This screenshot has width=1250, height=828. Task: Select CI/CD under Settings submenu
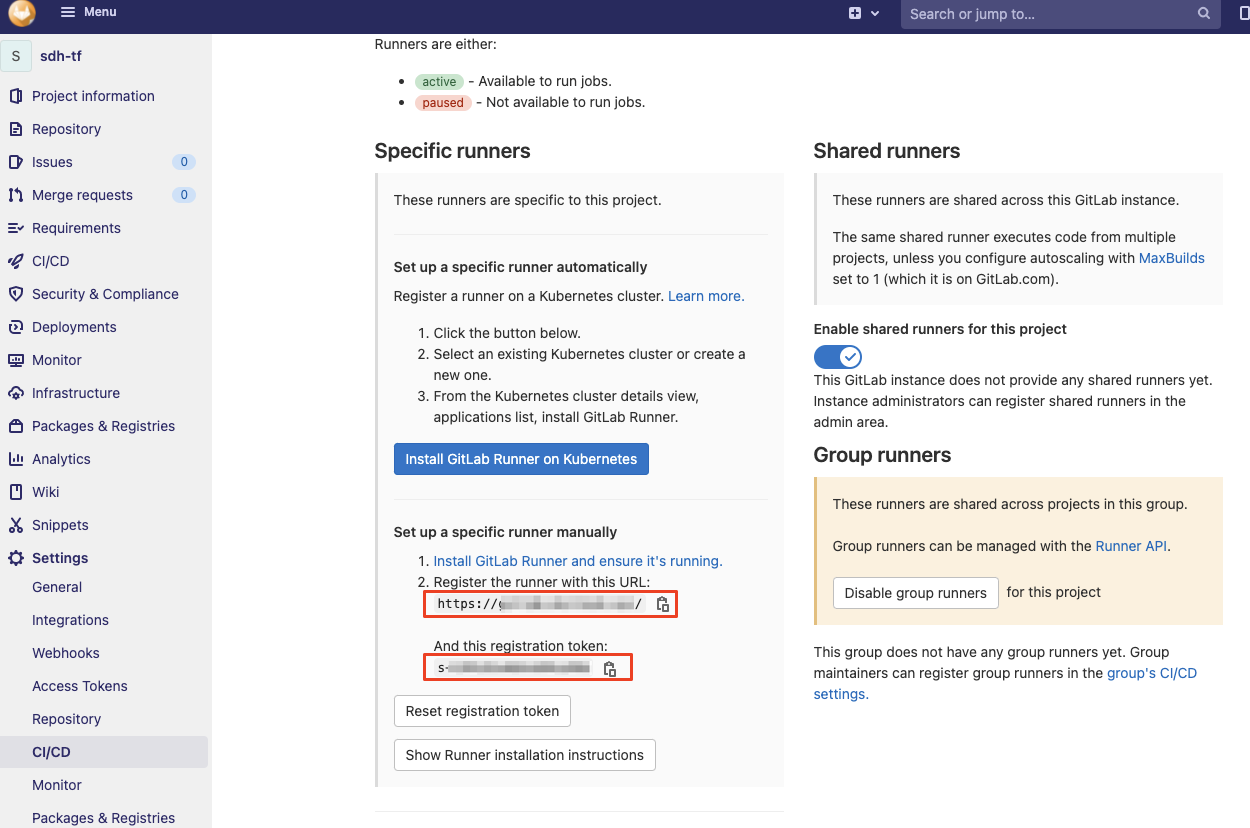tap(51, 752)
